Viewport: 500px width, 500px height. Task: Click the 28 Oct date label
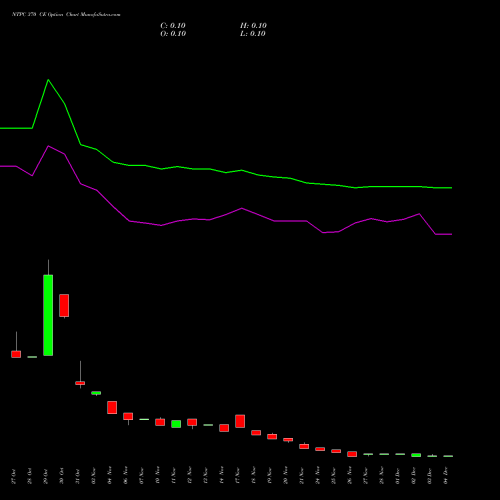pos(30,476)
